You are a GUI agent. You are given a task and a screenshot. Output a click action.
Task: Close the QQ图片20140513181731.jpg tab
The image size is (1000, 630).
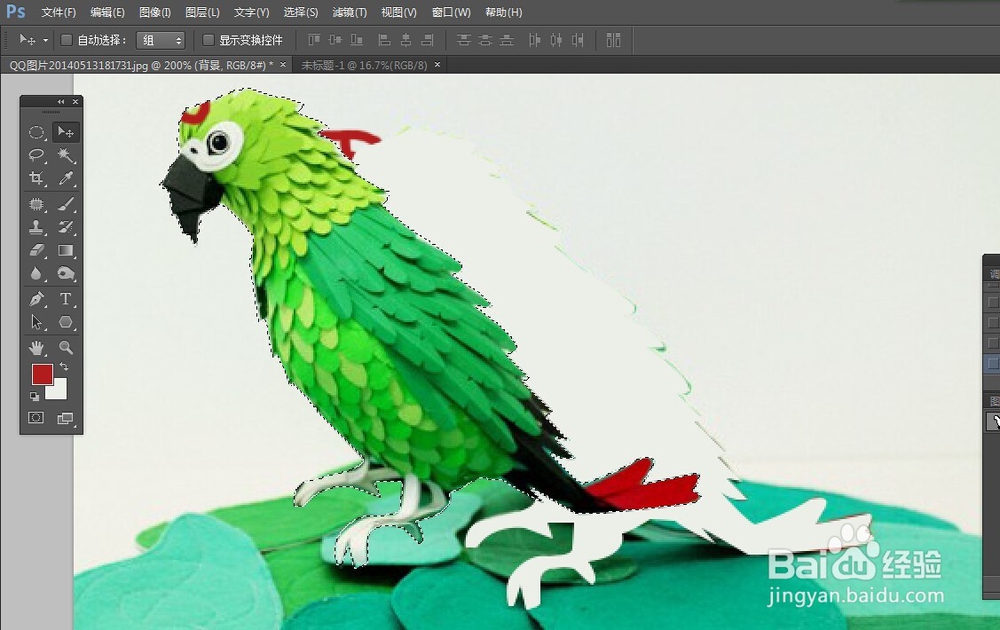[283, 64]
